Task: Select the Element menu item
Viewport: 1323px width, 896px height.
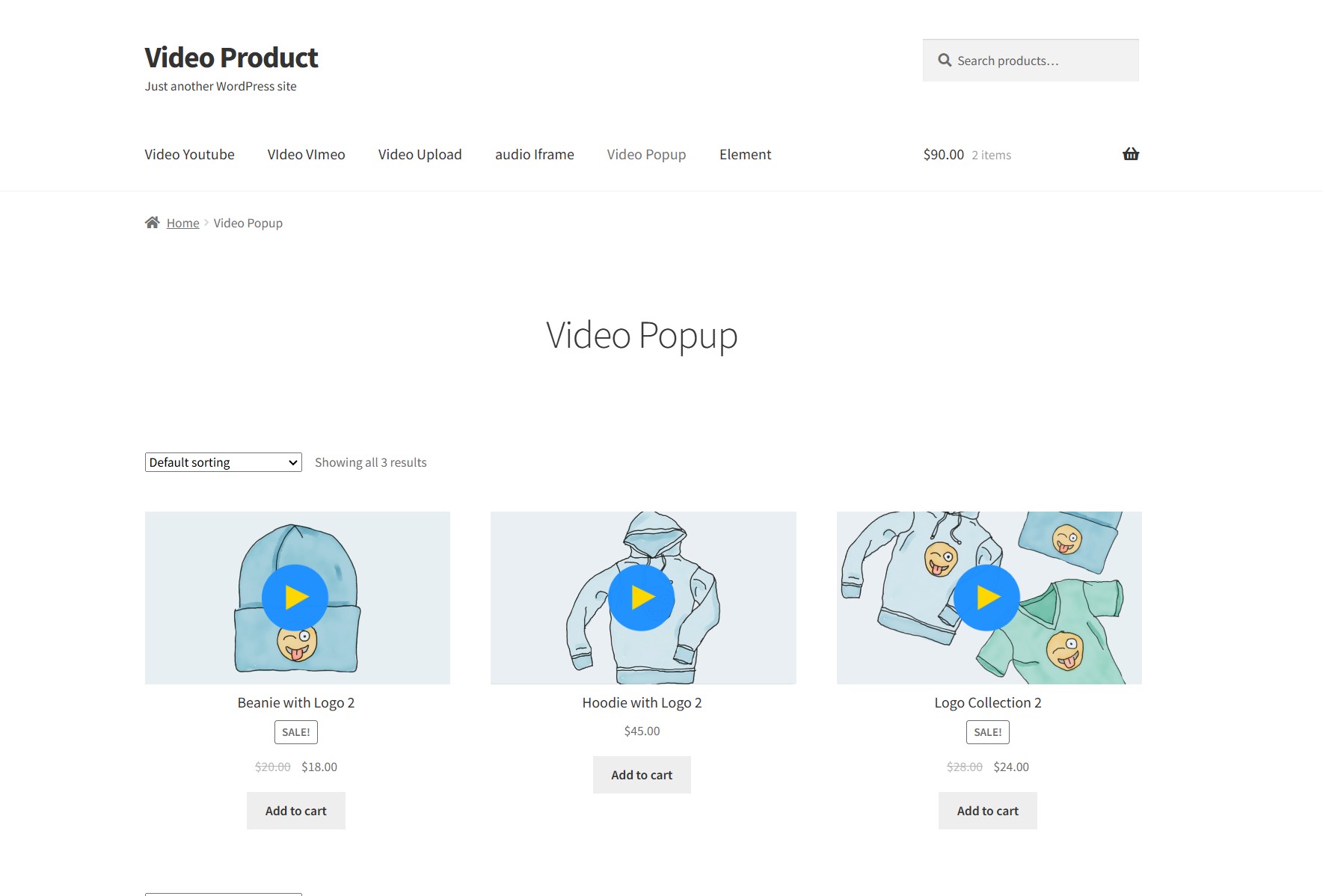Action: click(x=745, y=154)
